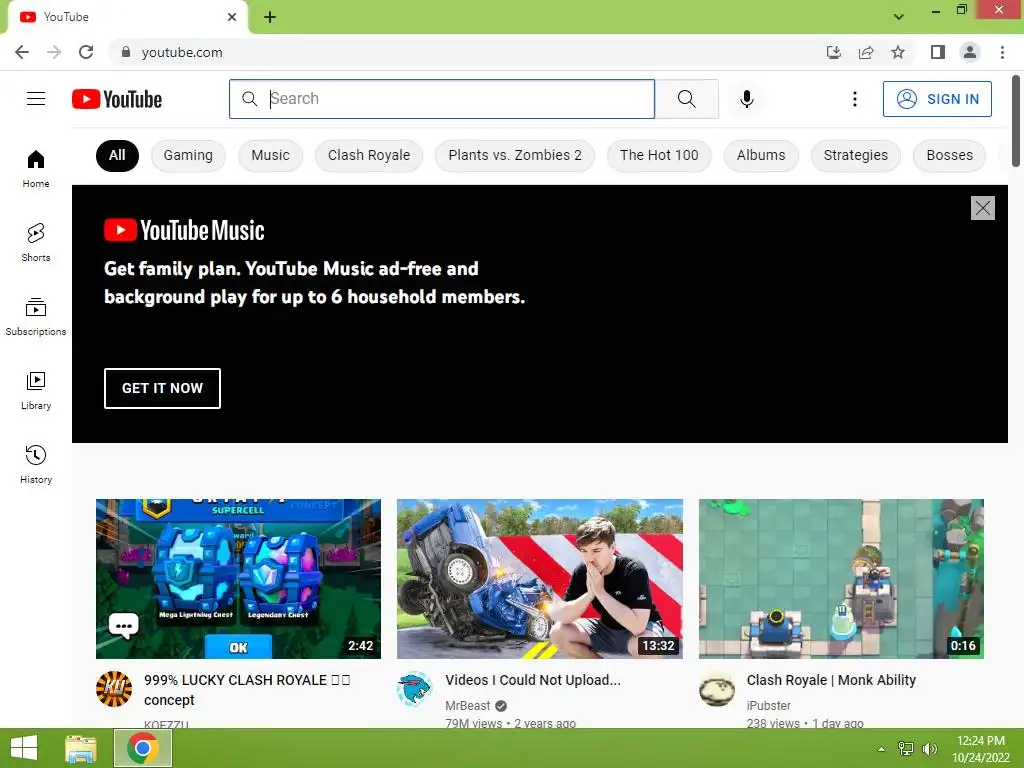The image size is (1024, 768).
Task: Go forward in Chrome
Action: click(54, 52)
